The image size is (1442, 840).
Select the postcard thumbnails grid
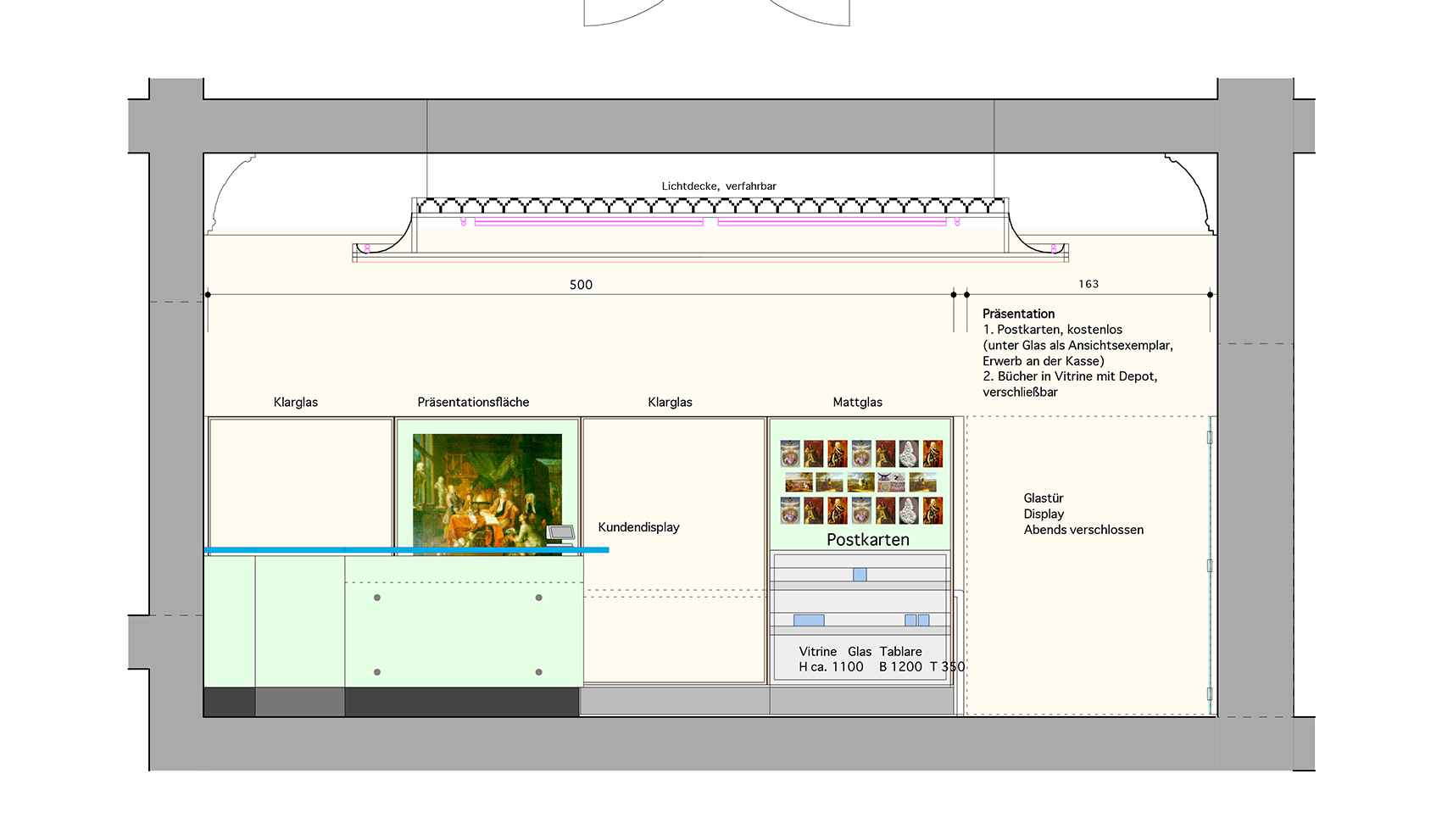[861, 482]
